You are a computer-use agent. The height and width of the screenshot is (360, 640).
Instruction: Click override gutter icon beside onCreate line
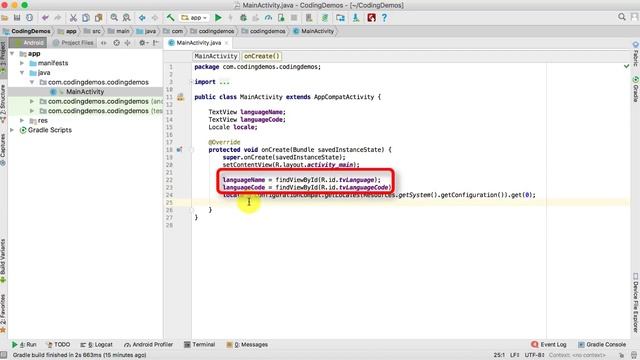click(179, 149)
